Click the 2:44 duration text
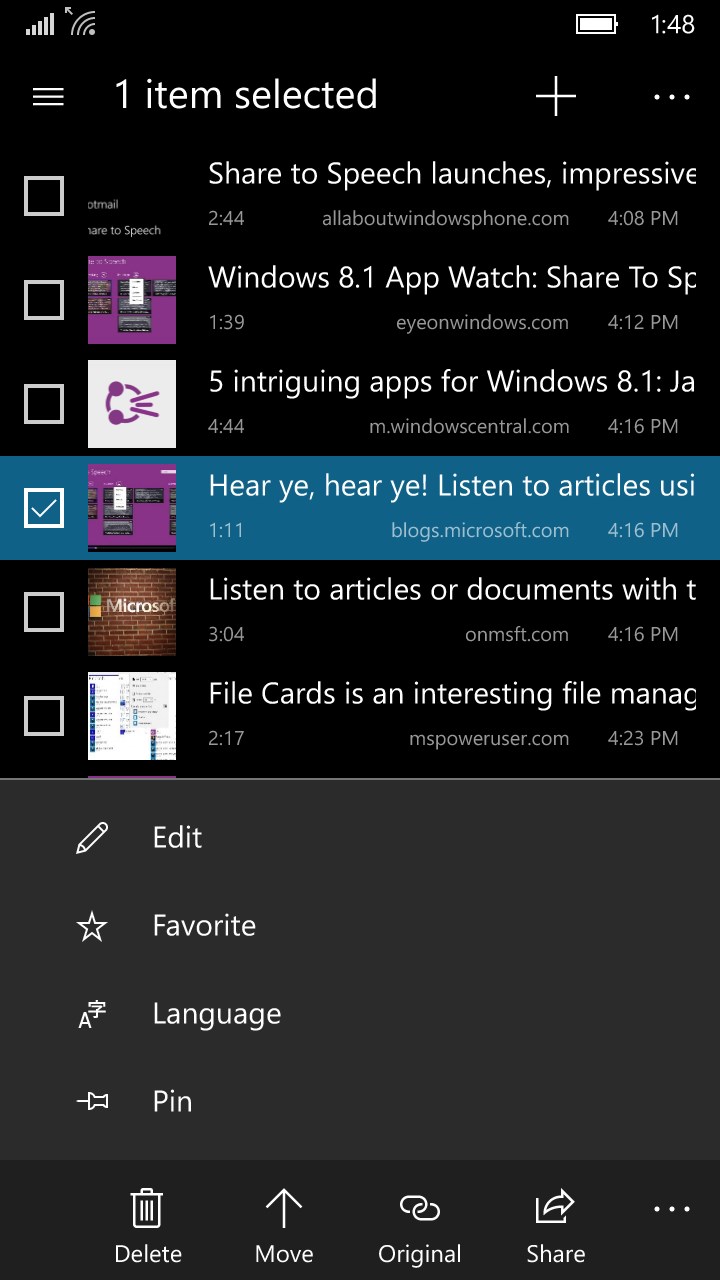 (x=226, y=219)
